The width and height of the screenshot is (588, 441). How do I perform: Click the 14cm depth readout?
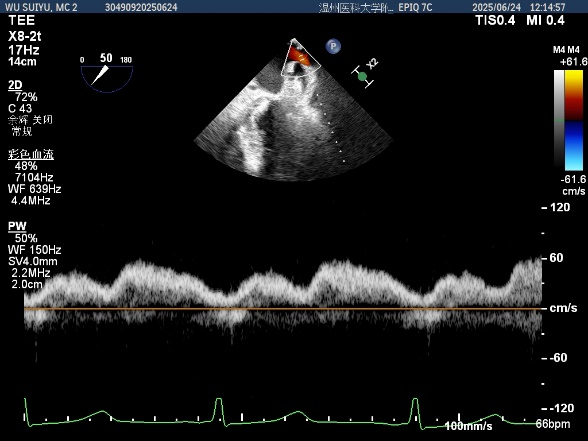pos(22,62)
